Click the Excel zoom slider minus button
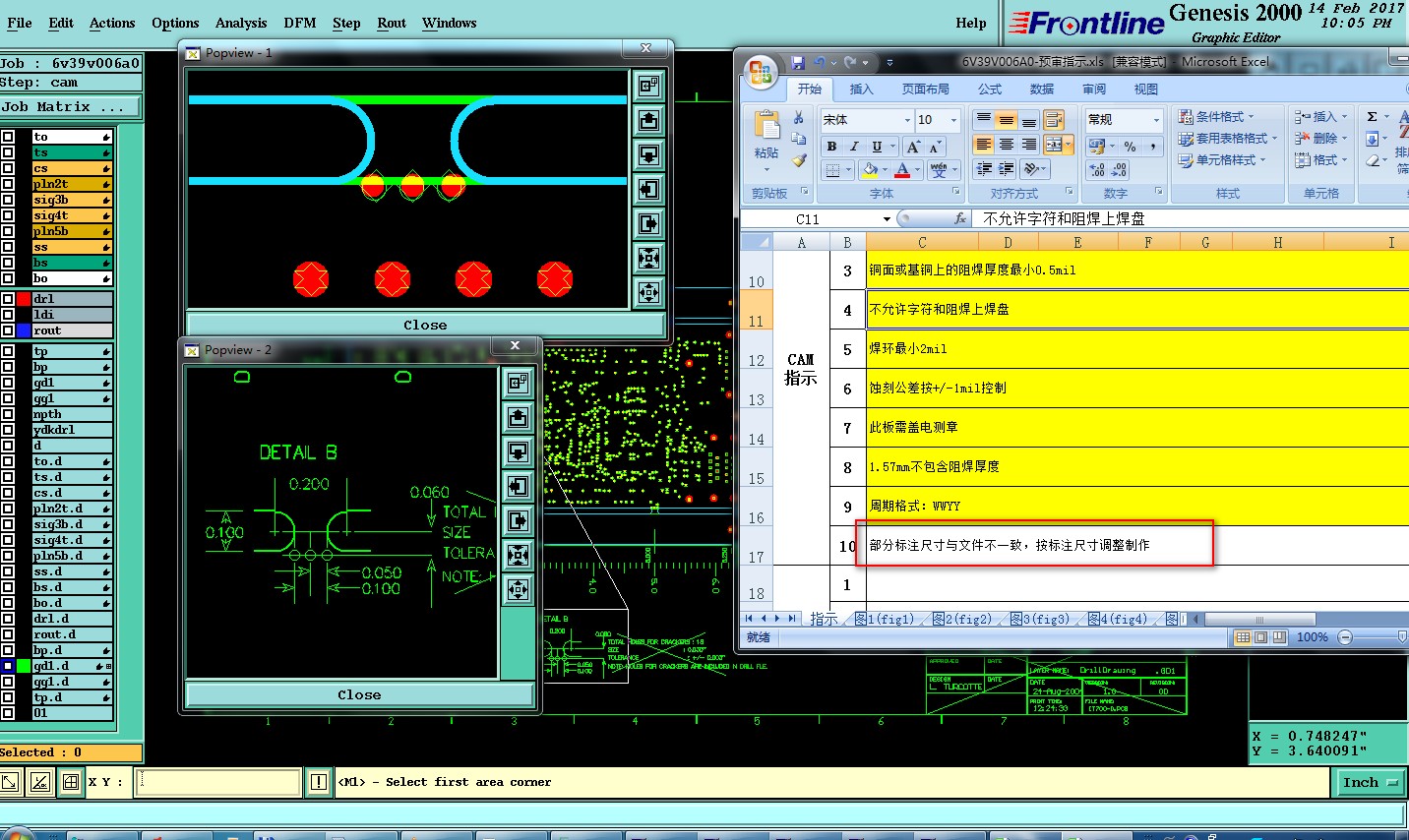This screenshot has width=1409, height=840. pyautogui.click(x=1345, y=637)
